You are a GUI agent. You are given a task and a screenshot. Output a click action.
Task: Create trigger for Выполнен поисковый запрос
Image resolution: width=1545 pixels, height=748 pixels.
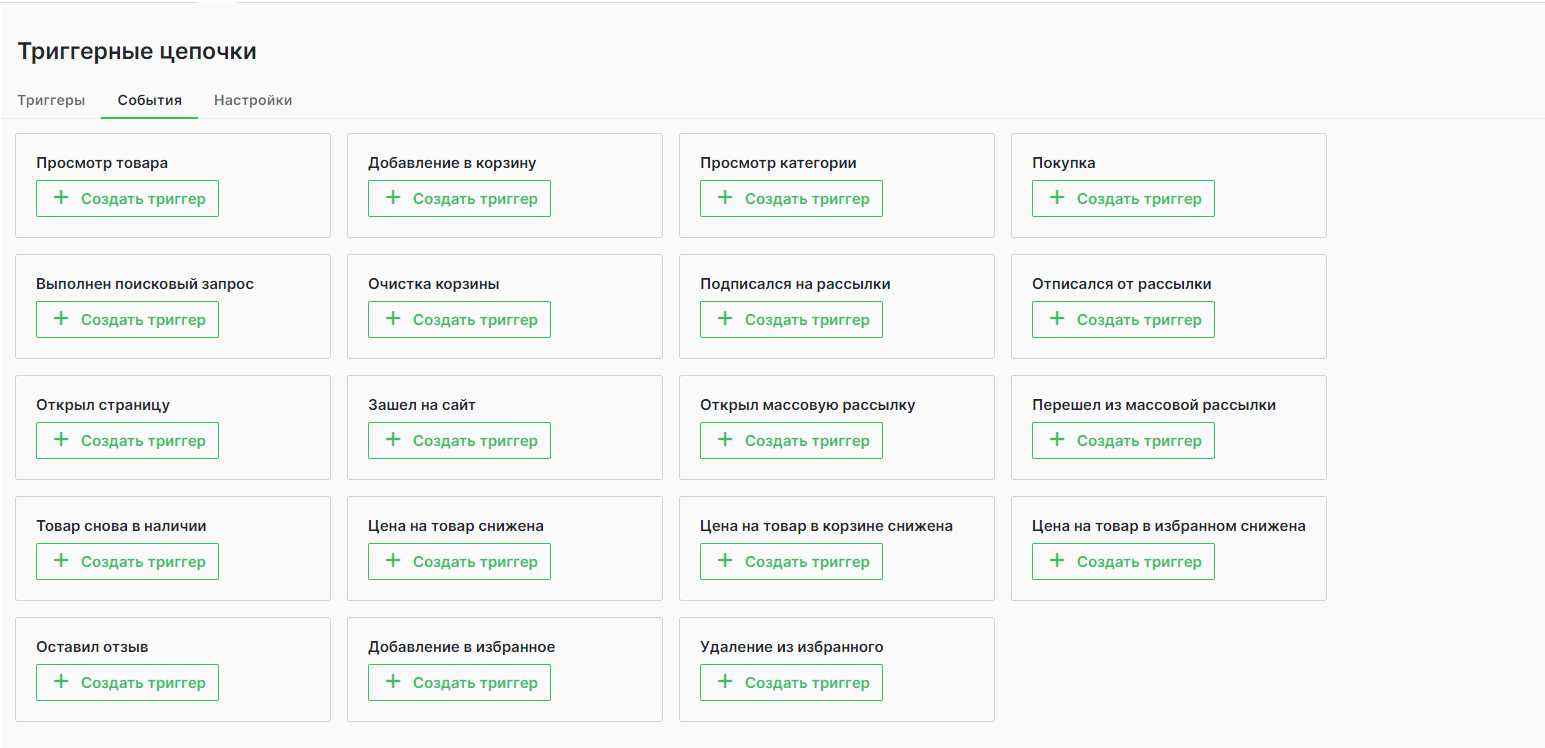pyautogui.click(x=127, y=320)
